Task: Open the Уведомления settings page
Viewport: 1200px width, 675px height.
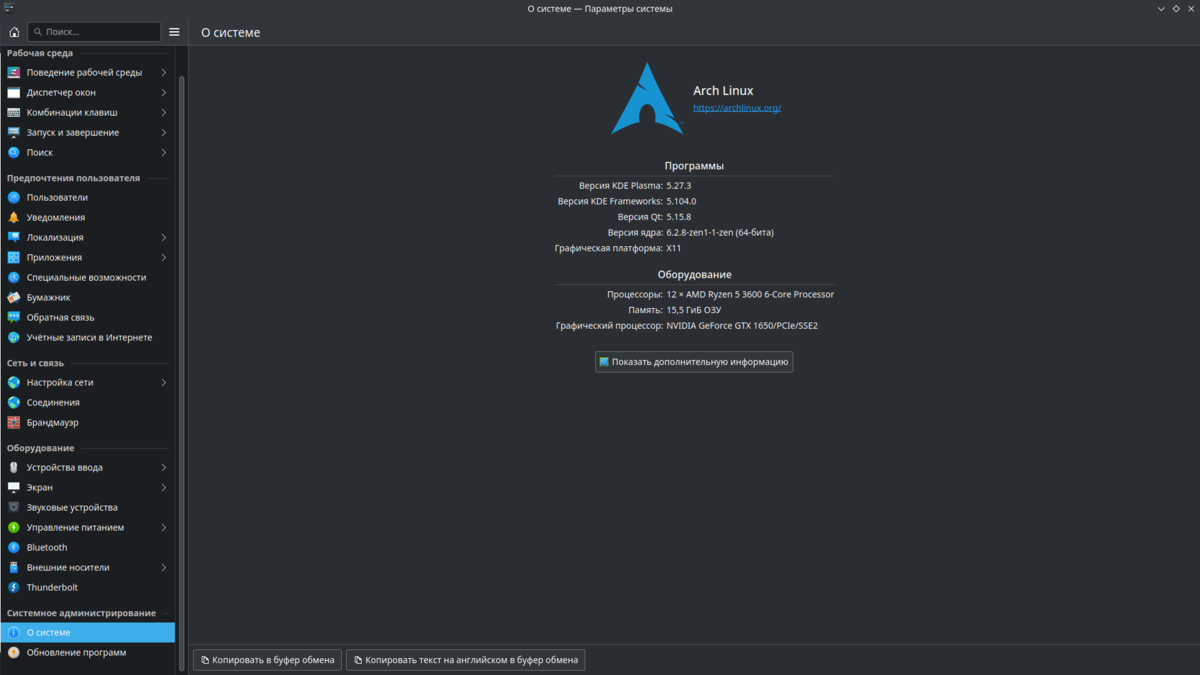Action: click(88, 217)
